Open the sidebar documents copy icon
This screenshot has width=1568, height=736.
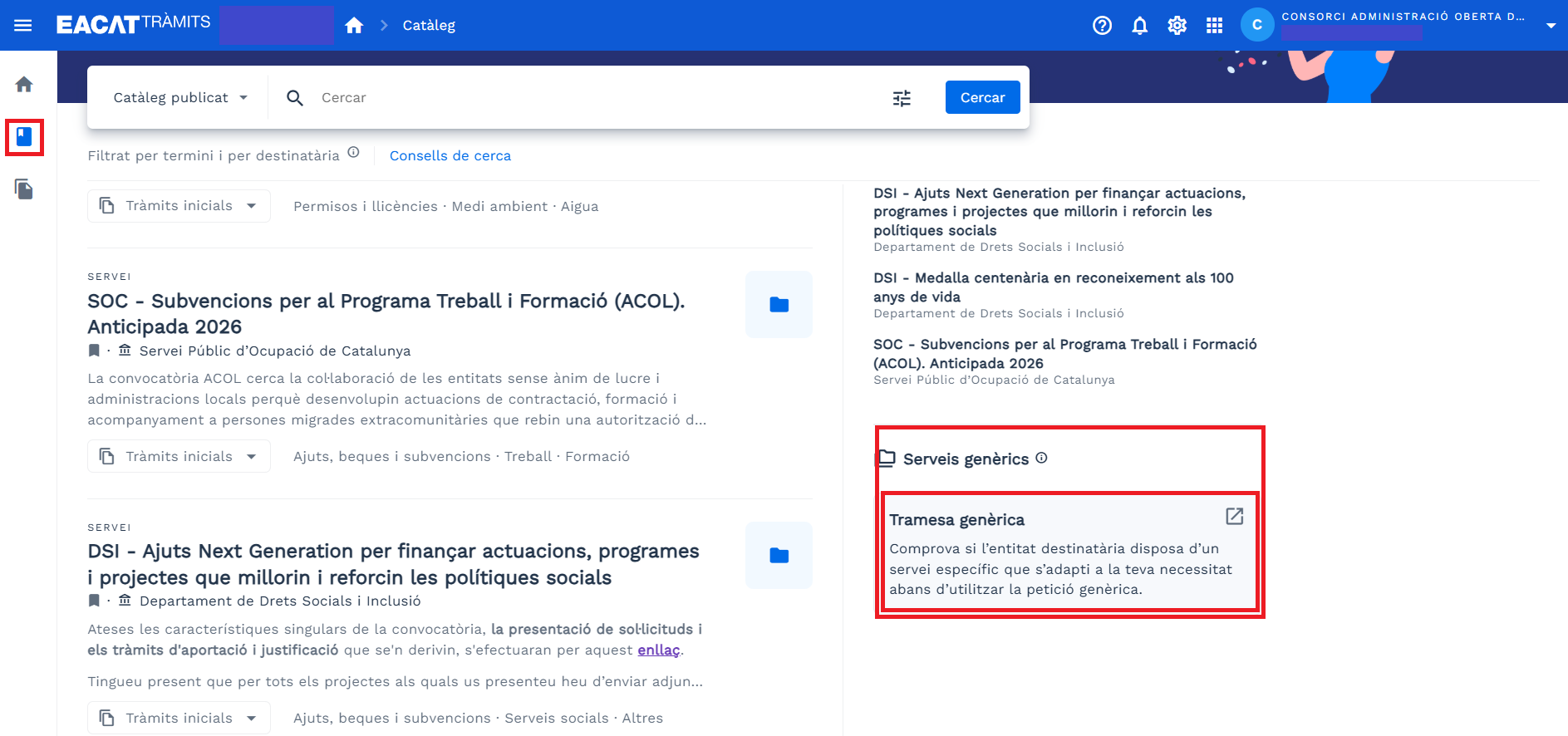coord(24,189)
